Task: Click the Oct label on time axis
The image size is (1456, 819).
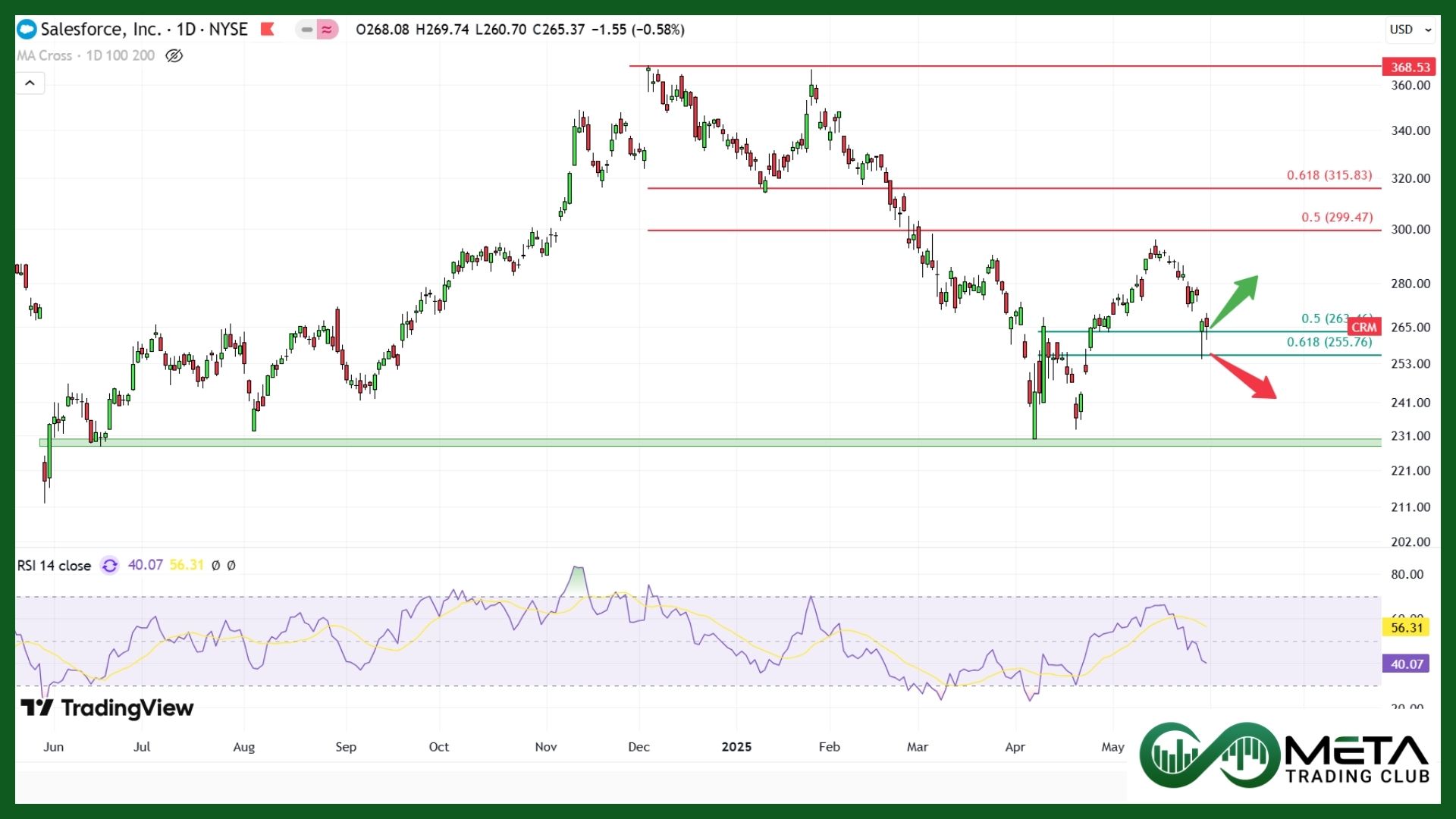Action: pos(439,747)
